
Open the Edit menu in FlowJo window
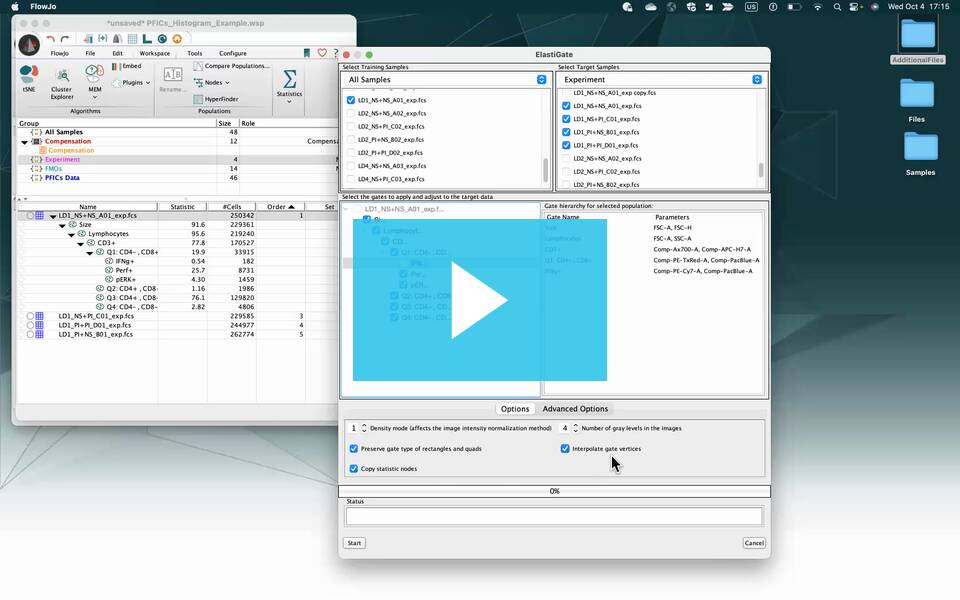[x=118, y=53]
